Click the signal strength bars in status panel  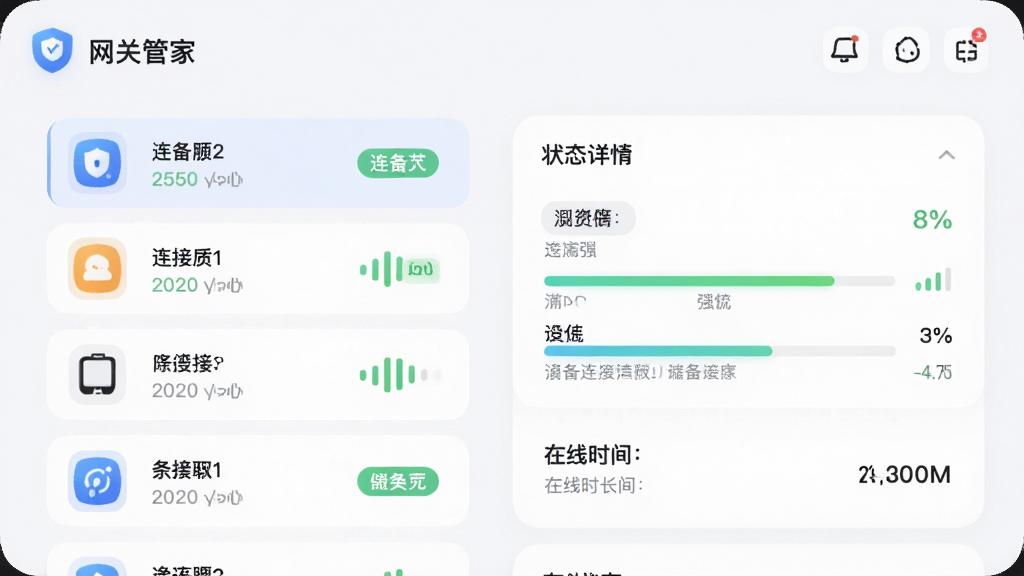coord(933,280)
